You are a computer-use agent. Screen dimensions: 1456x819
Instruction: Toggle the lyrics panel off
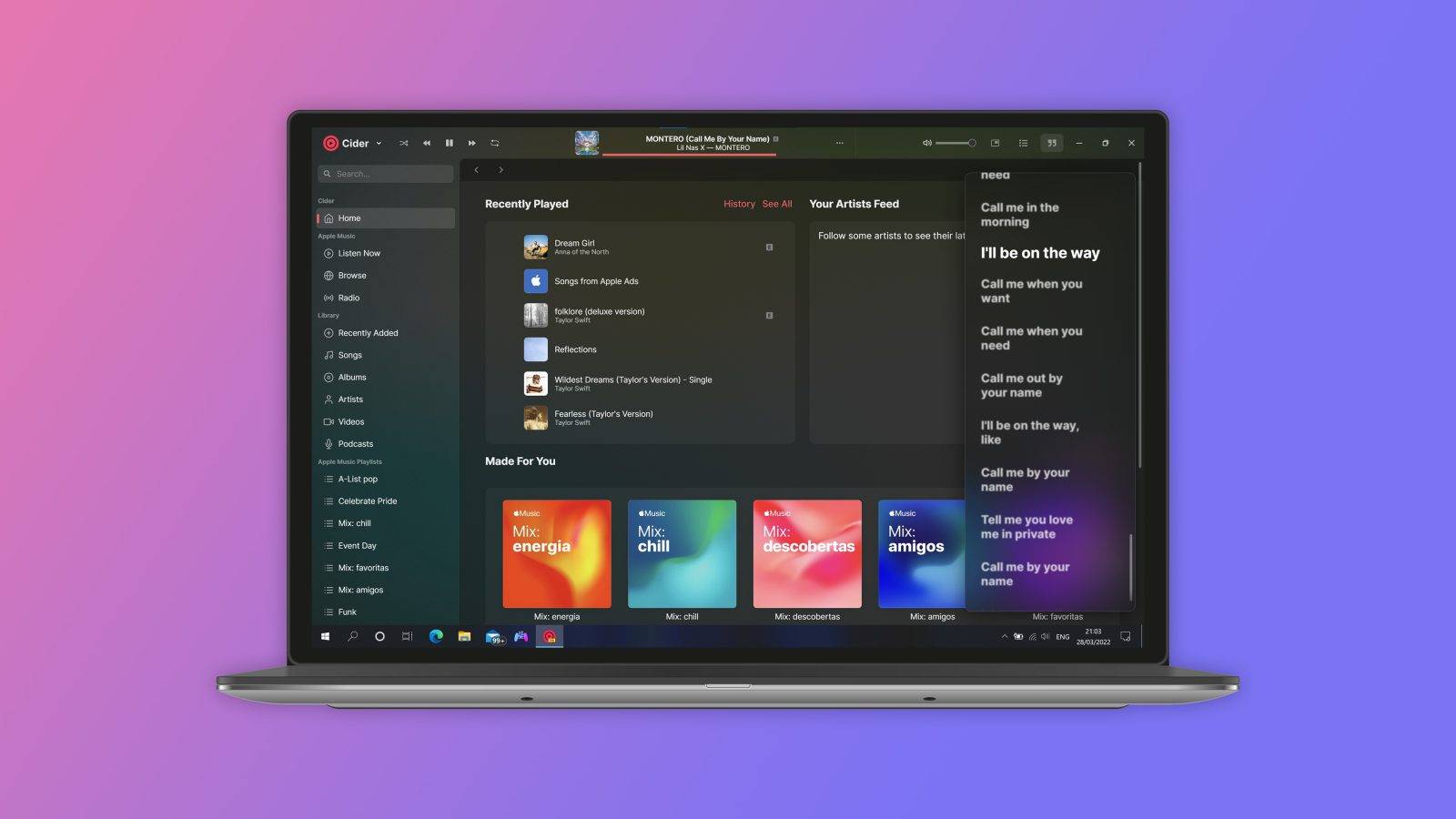point(1052,143)
